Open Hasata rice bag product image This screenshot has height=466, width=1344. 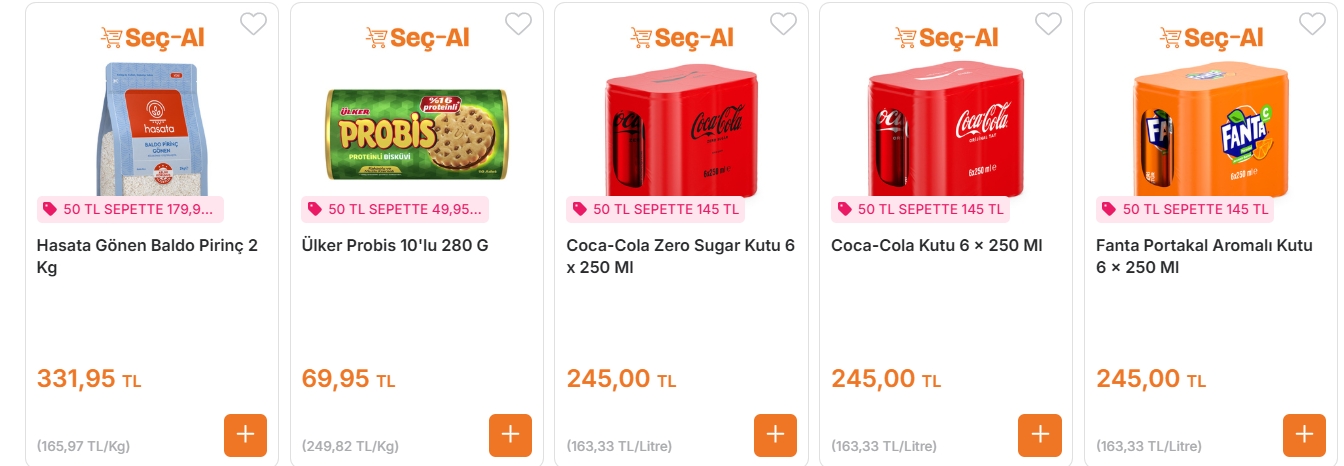tap(152, 129)
